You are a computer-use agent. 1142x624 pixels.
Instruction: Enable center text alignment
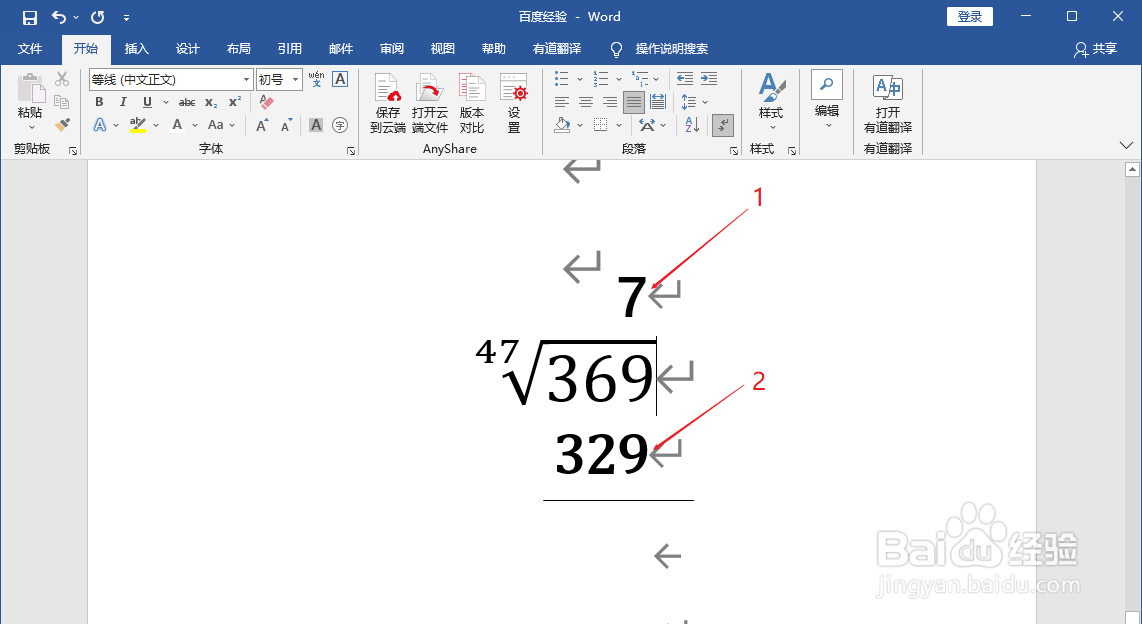586,101
